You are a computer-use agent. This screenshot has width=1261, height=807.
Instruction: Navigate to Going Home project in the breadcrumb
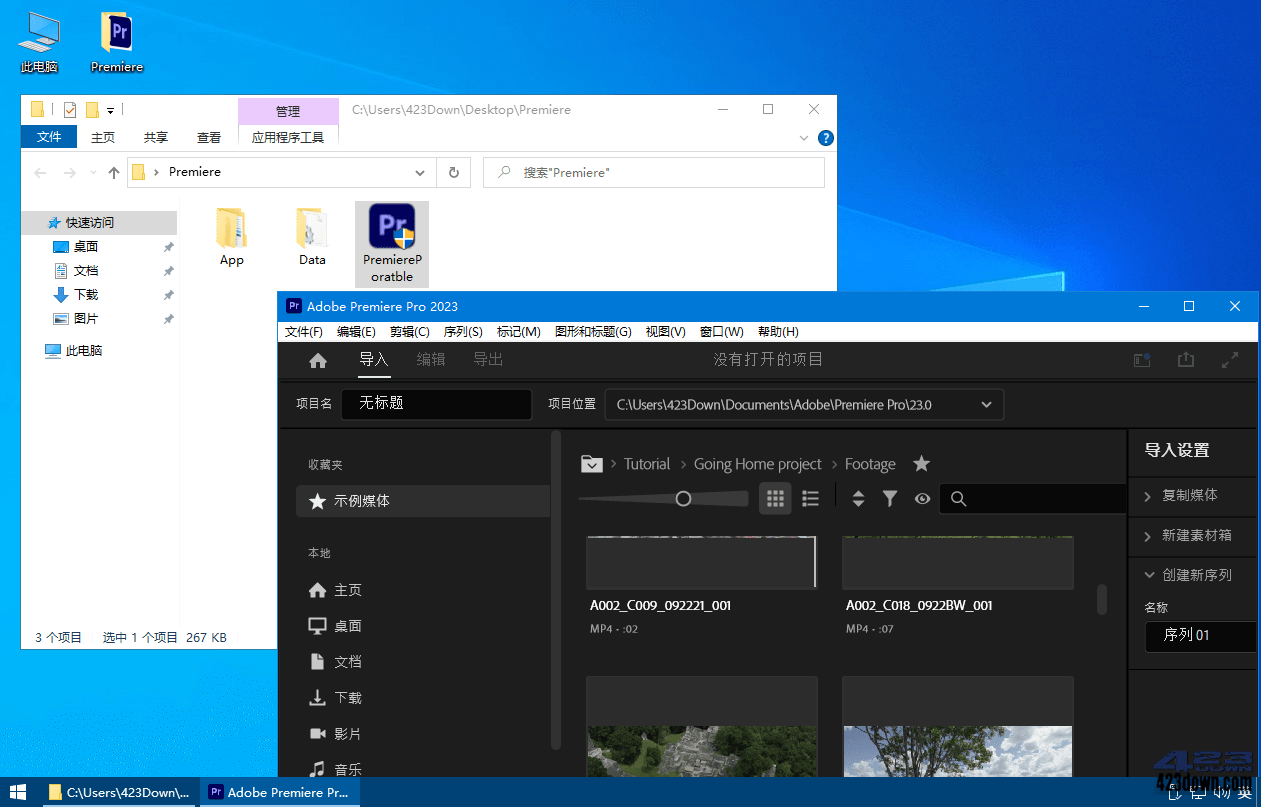pos(757,463)
